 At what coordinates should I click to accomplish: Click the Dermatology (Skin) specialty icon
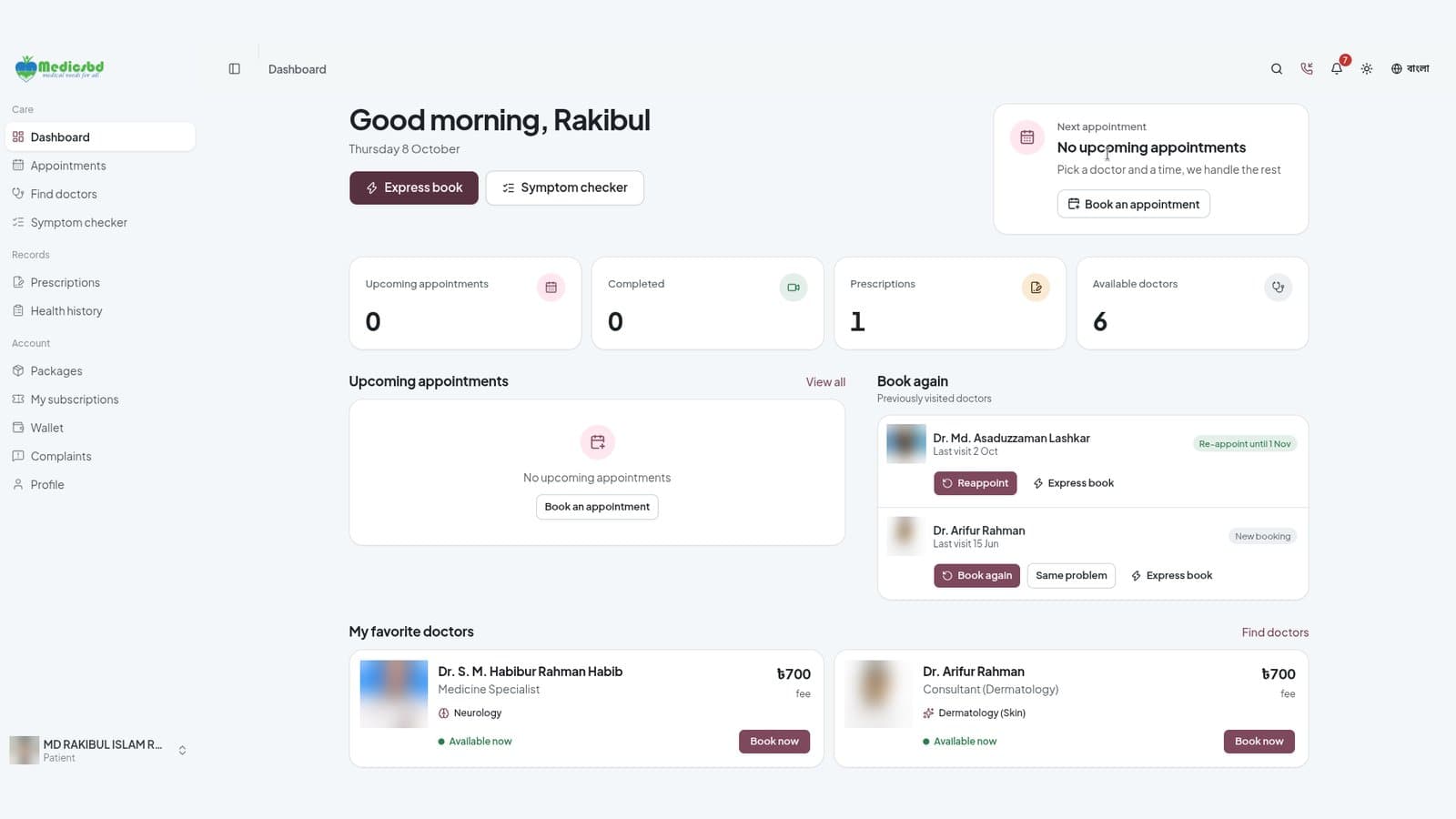click(928, 713)
